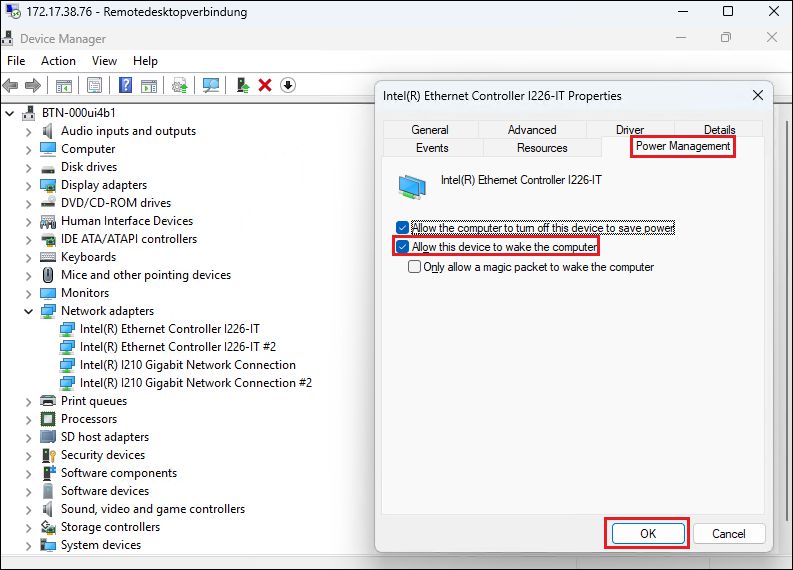The image size is (793, 570).
Task: Switch to the Events tab
Action: [x=432, y=148]
